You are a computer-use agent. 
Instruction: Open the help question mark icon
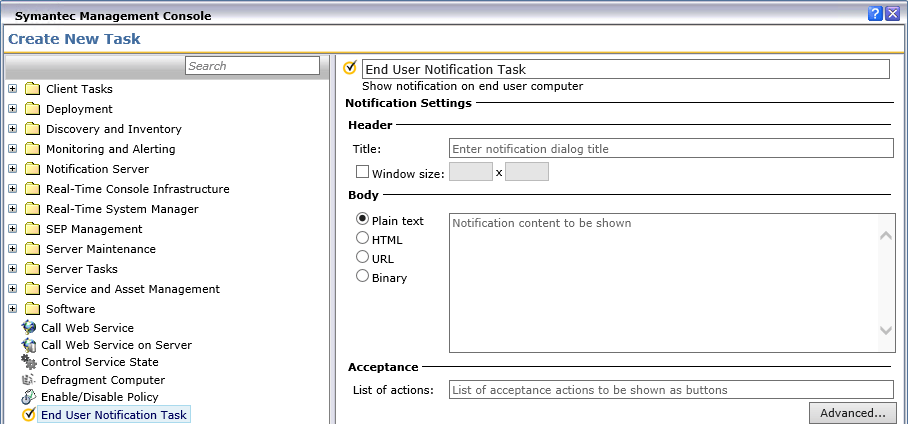pyautogui.click(x=876, y=13)
